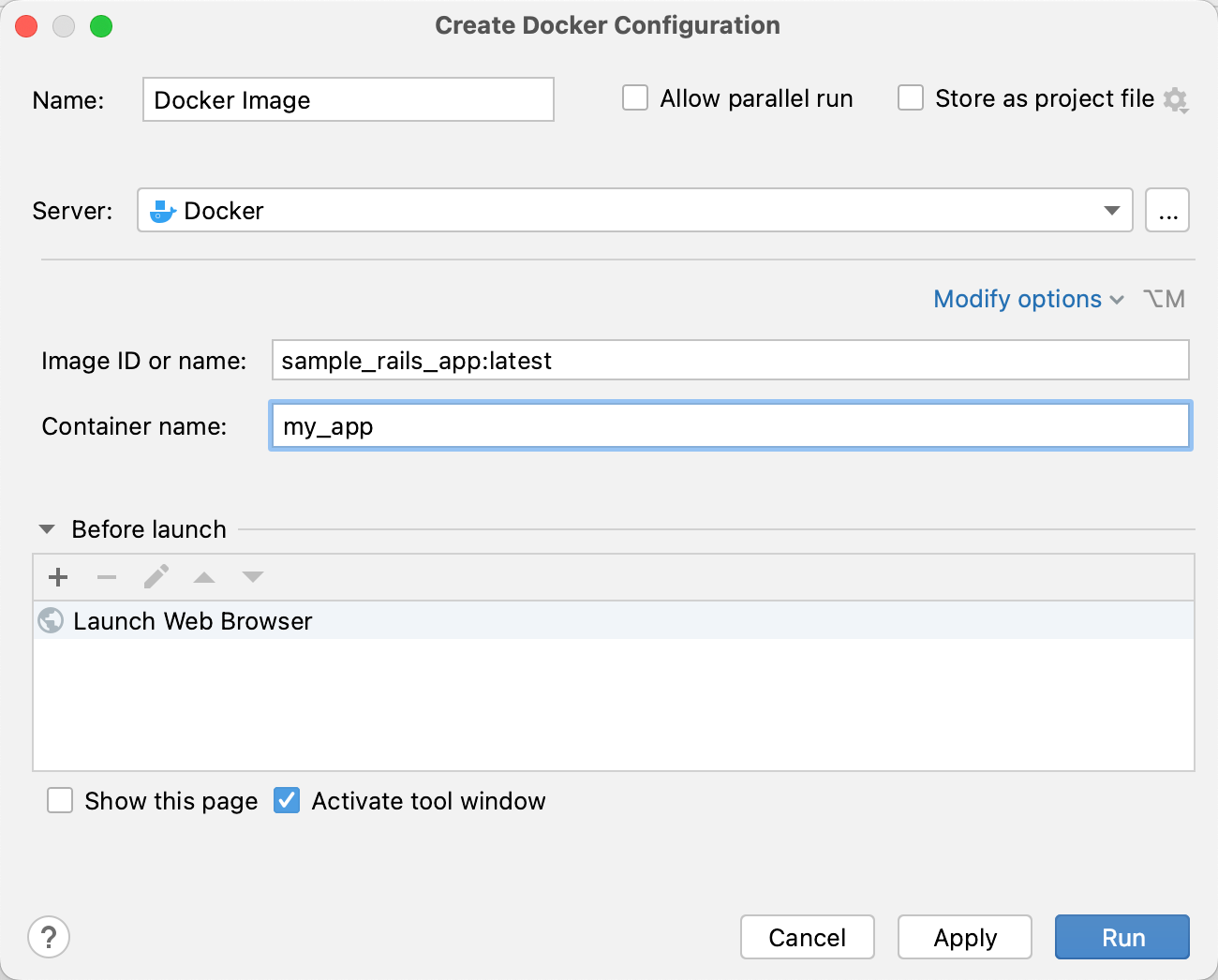Click the ellipsis button beside Server field
The image size is (1218, 980).
(1166, 211)
